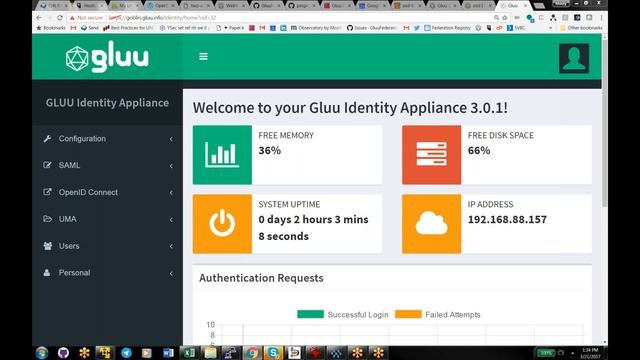Screen dimensions: 640x360
Task: Open the Personal sidebar menu
Action: pos(107,273)
